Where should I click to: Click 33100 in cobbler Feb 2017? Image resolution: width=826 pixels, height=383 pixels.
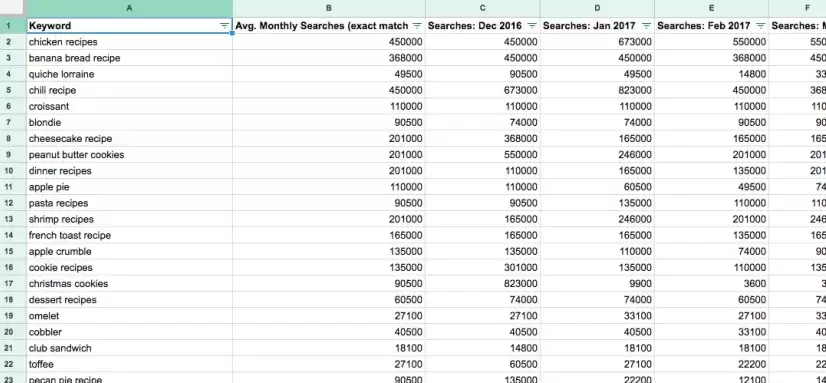712,332
